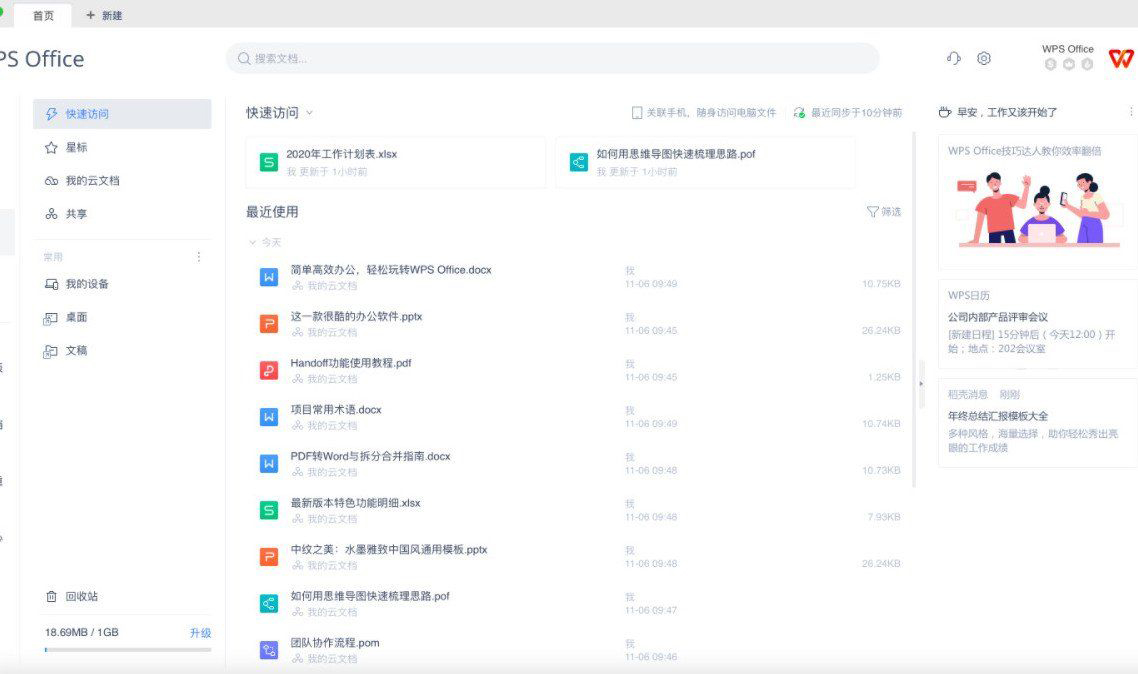This screenshot has width=1138, height=674.
Task: Open the 筛选 filter dropdown
Action: point(884,212)
